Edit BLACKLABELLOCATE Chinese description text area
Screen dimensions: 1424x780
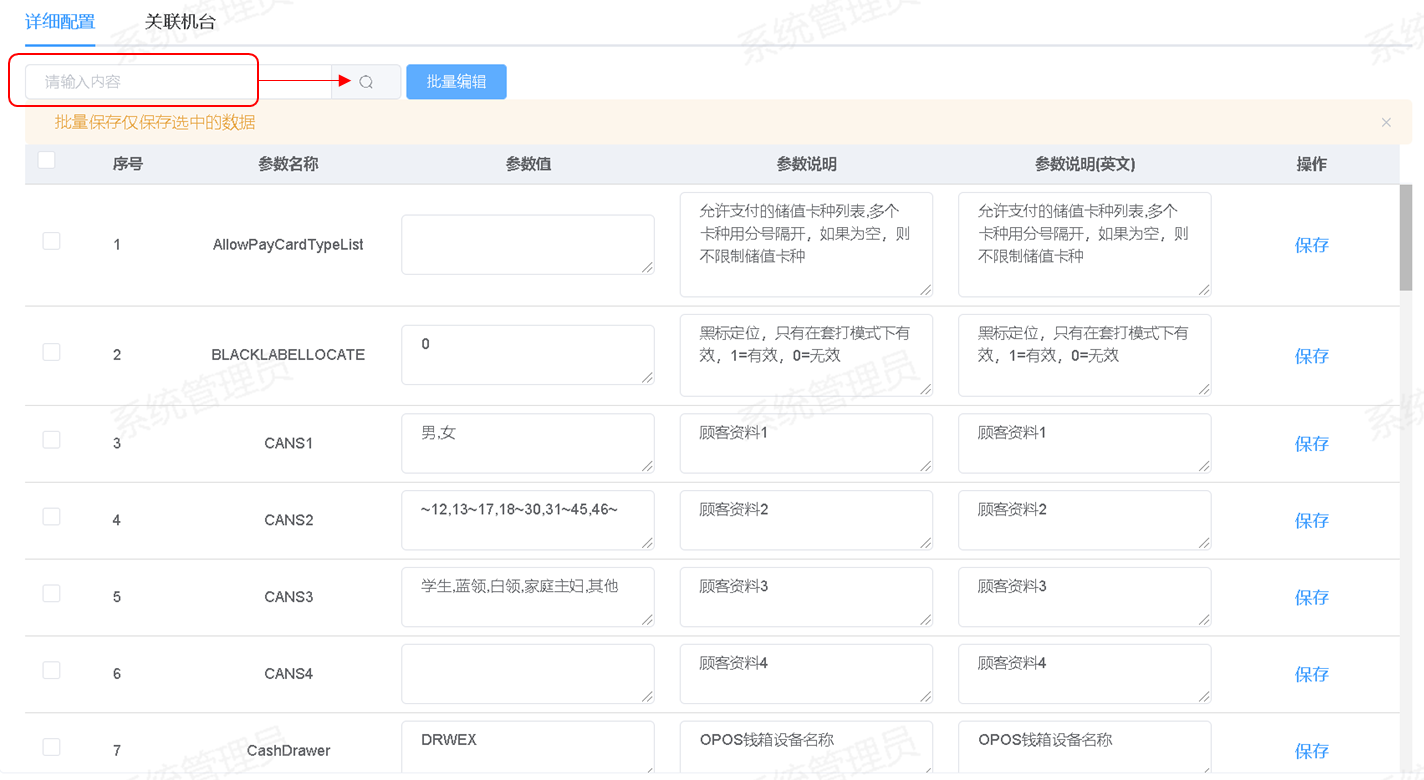pos(805,356)
